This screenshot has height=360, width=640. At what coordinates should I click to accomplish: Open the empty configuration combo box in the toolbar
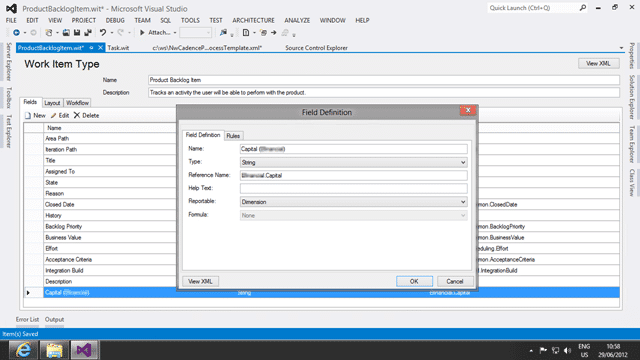(196, 33)
